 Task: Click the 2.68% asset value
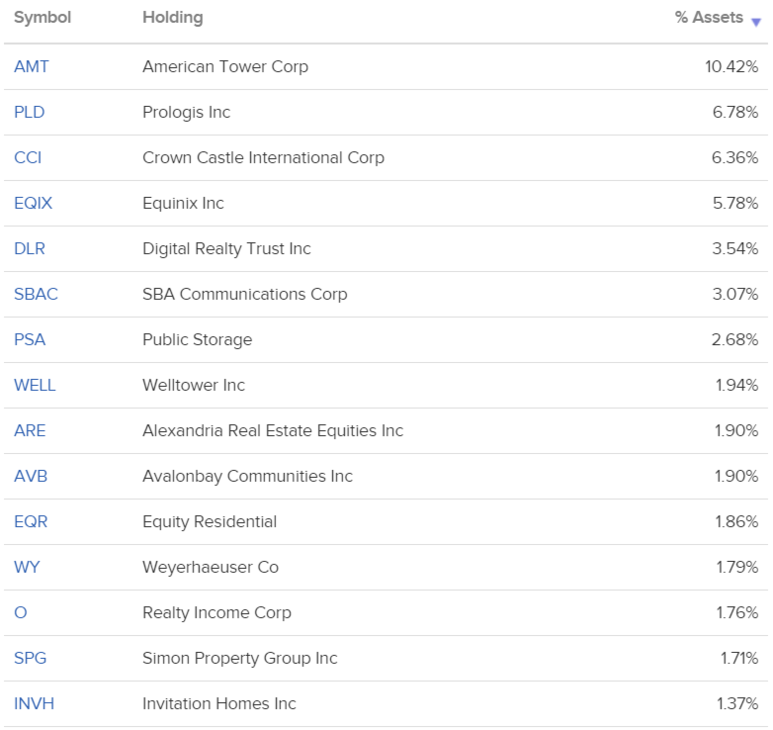point(735,340)
